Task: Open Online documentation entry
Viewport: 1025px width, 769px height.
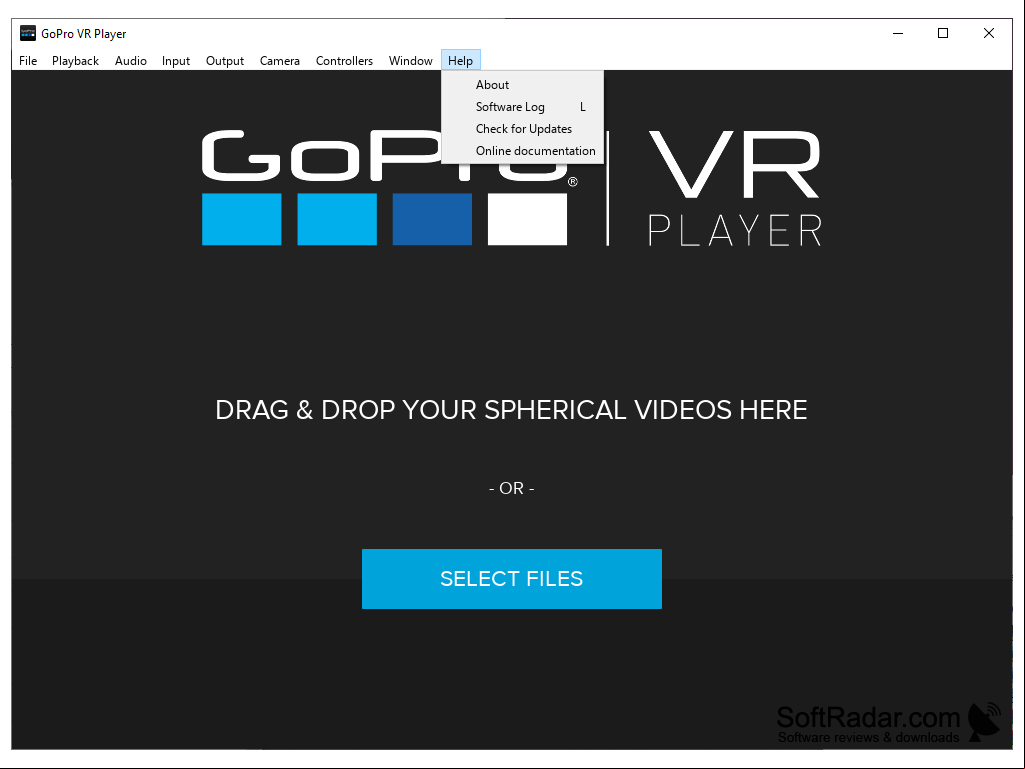Action: click(522, 151)
